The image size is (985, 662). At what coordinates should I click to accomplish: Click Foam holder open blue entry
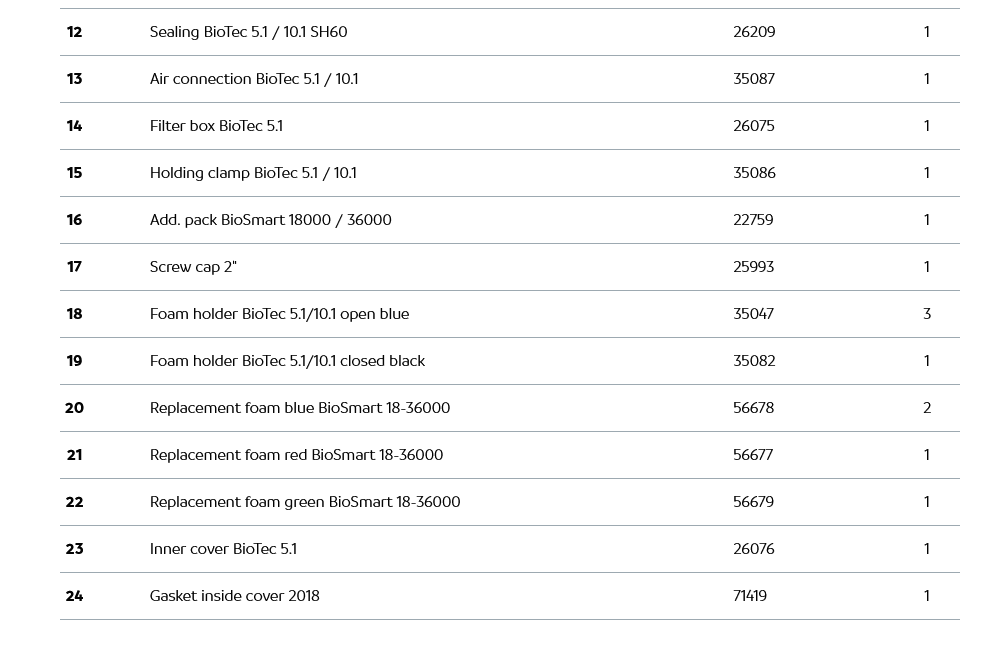coord(279,314)
